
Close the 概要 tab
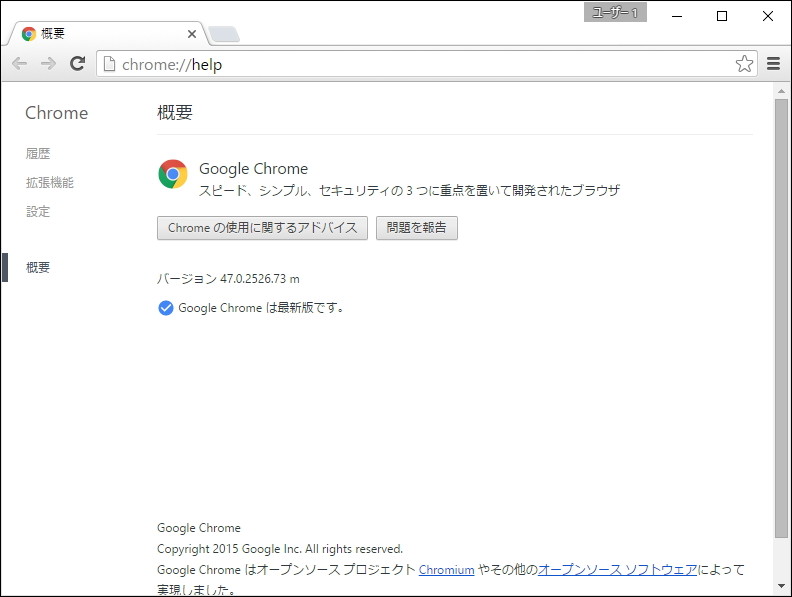tap(192, 34)
